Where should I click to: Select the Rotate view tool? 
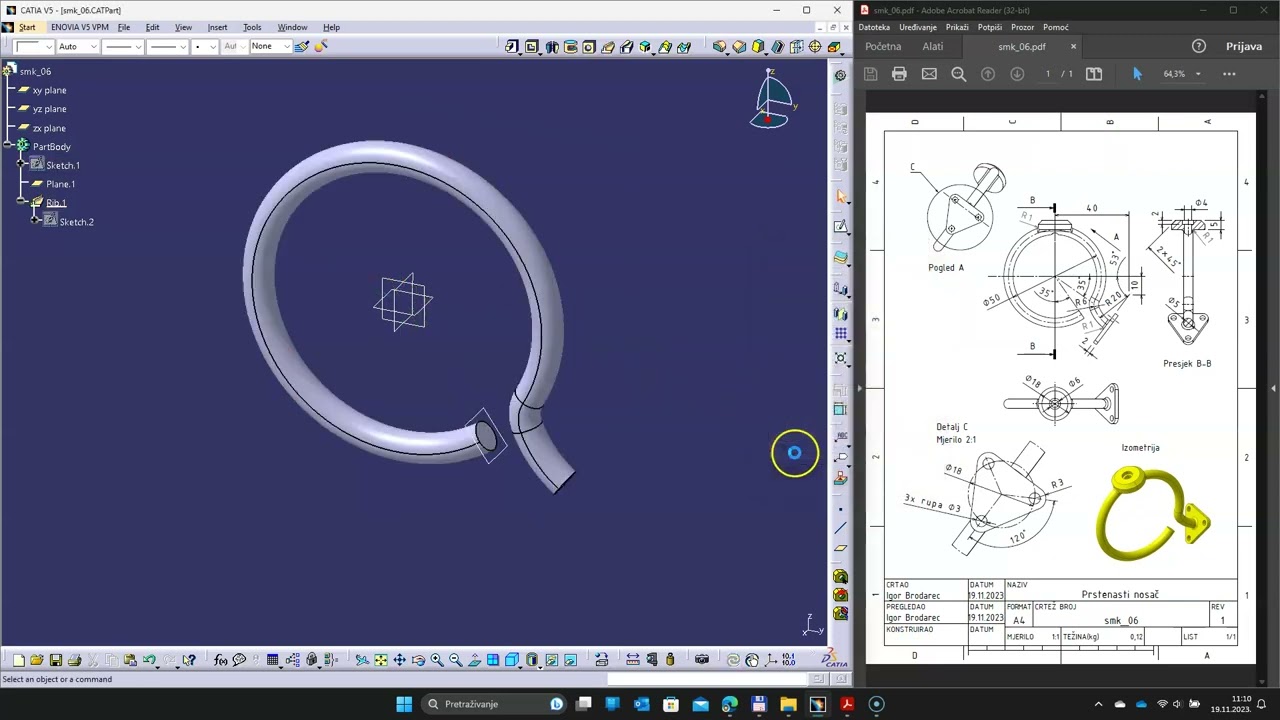[x=418, y=660]
